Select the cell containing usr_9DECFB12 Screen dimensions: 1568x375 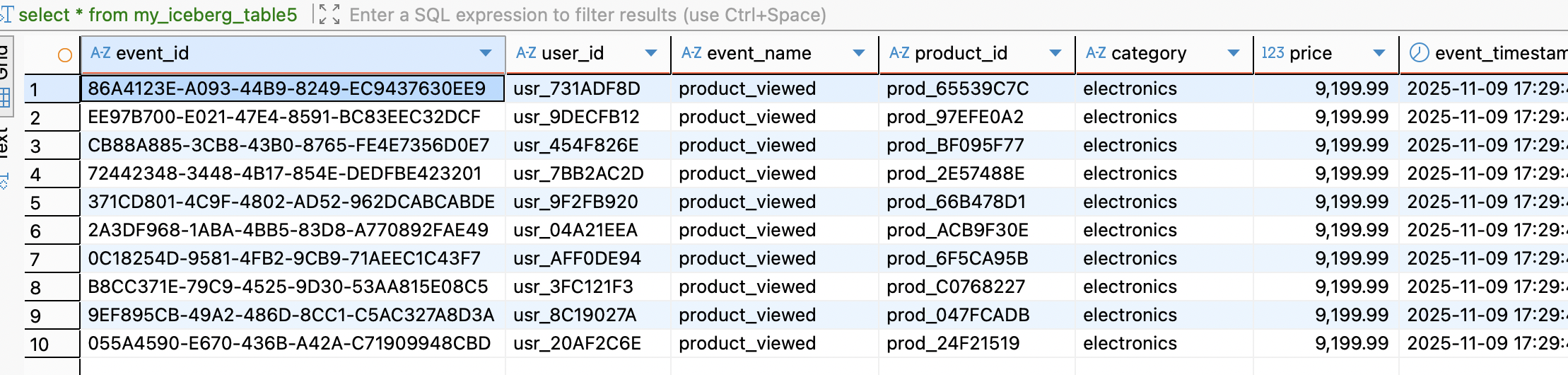point(576,117)
